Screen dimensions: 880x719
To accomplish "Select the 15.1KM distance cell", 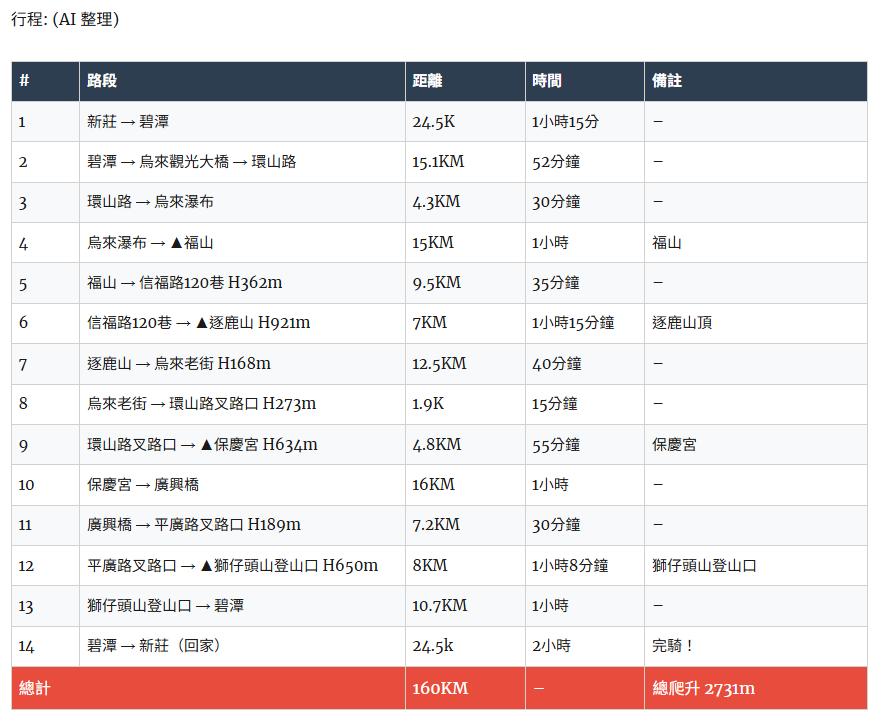I will click(438, 162).
